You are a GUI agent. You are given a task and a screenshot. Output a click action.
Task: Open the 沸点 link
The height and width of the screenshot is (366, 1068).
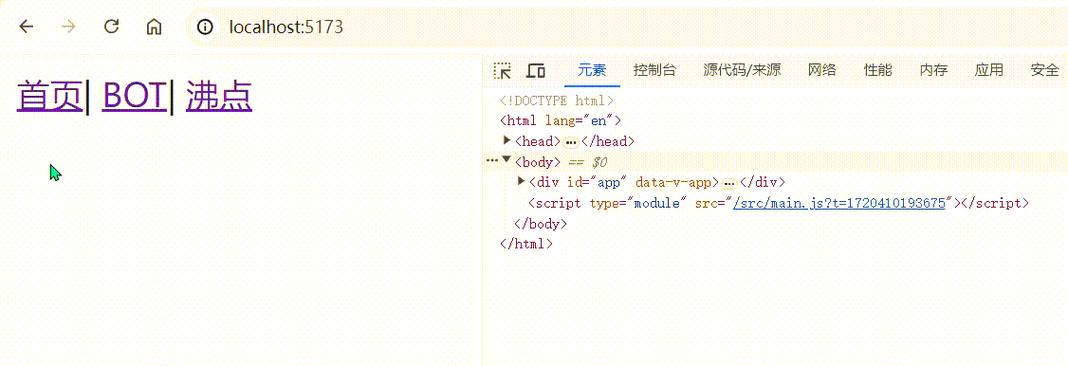pos(219,96)
